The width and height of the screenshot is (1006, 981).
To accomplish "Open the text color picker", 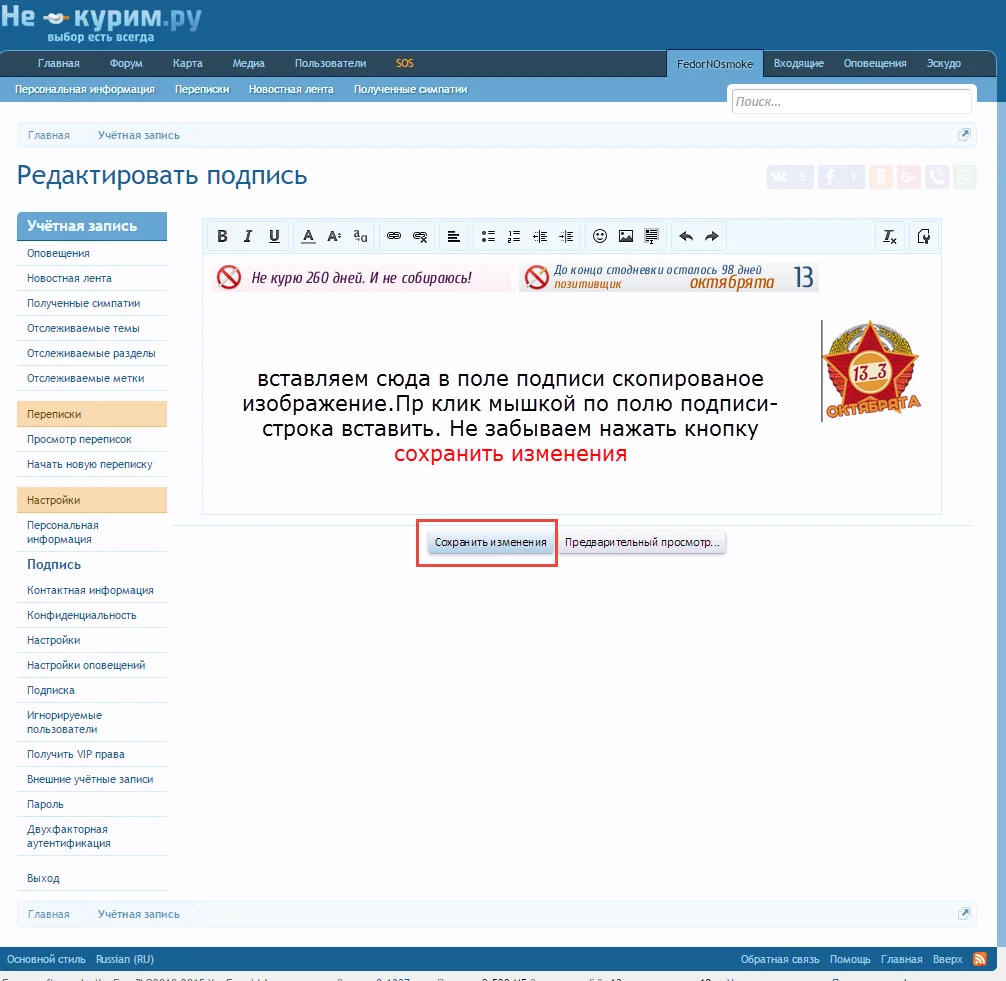I will [308, 236].
